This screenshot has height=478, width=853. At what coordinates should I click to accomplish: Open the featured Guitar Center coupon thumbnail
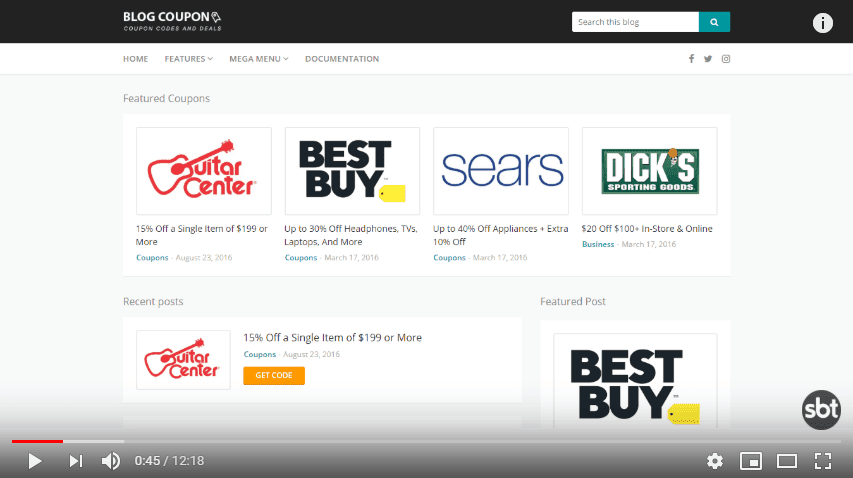[x=203, y=171]
